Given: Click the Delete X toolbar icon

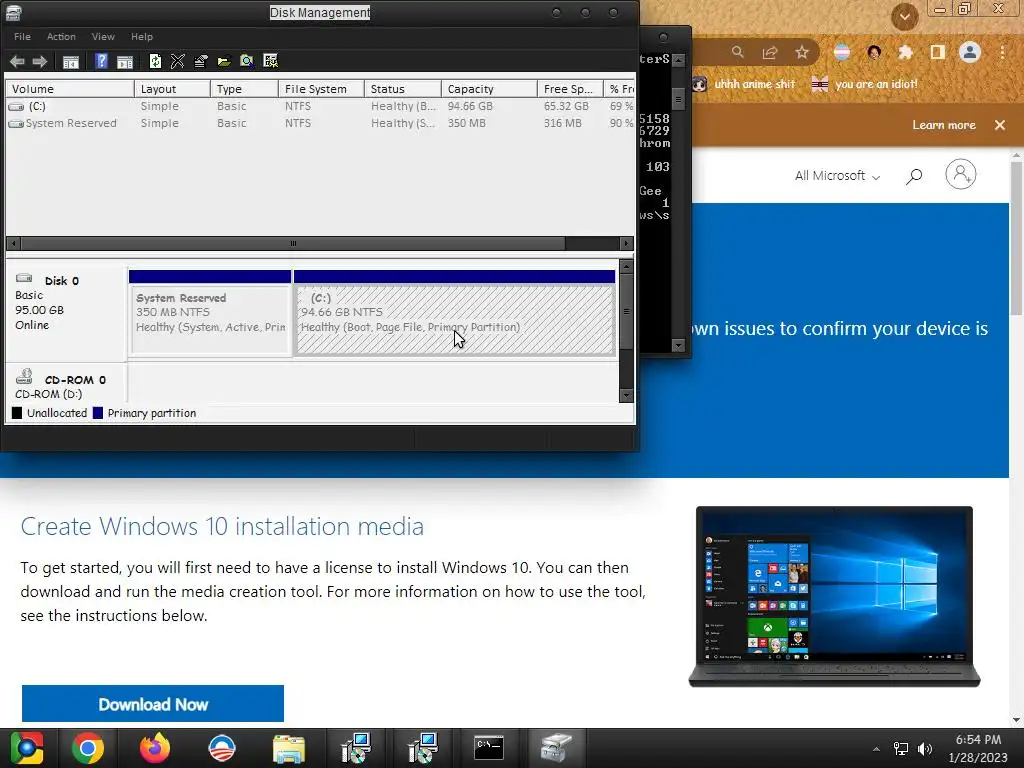Looking at the screenshot, I should coord(178,61).
